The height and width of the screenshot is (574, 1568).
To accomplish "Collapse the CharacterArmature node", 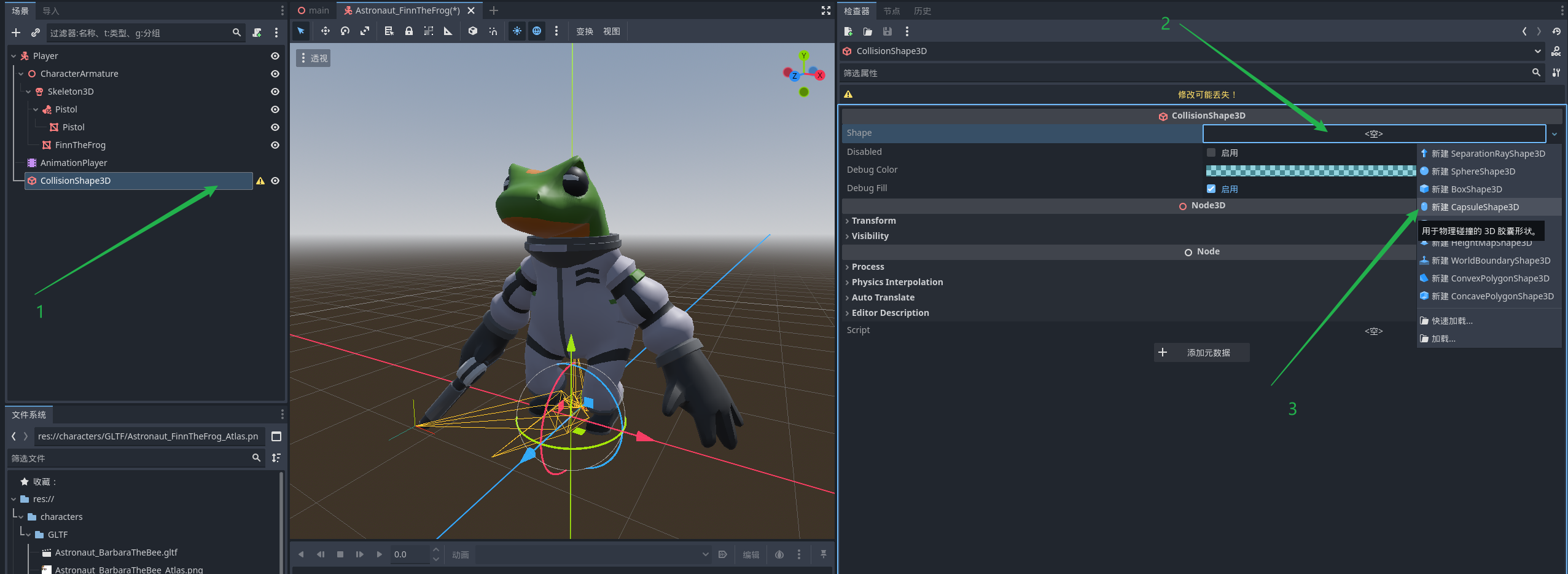I will [x=21, y=74].
